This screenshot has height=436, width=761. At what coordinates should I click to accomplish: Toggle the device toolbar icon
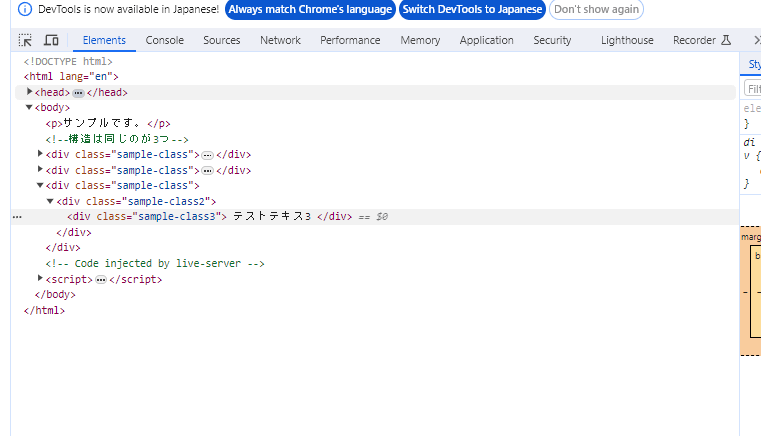pyautogui.click(x=51, y=40)
